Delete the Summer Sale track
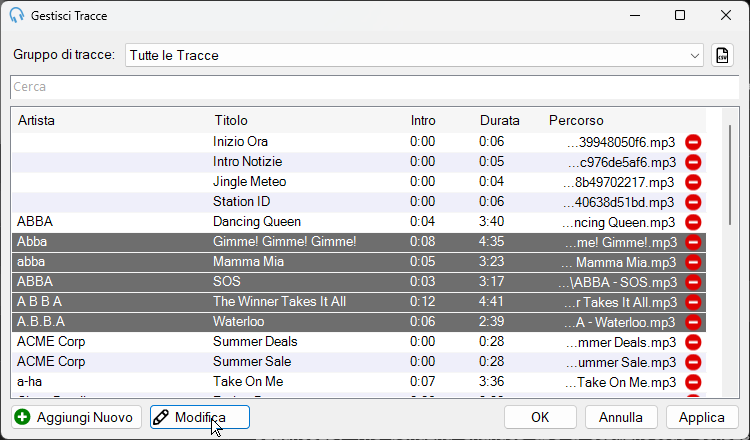This screenshot has width=750, height=440. click(693, 362)
